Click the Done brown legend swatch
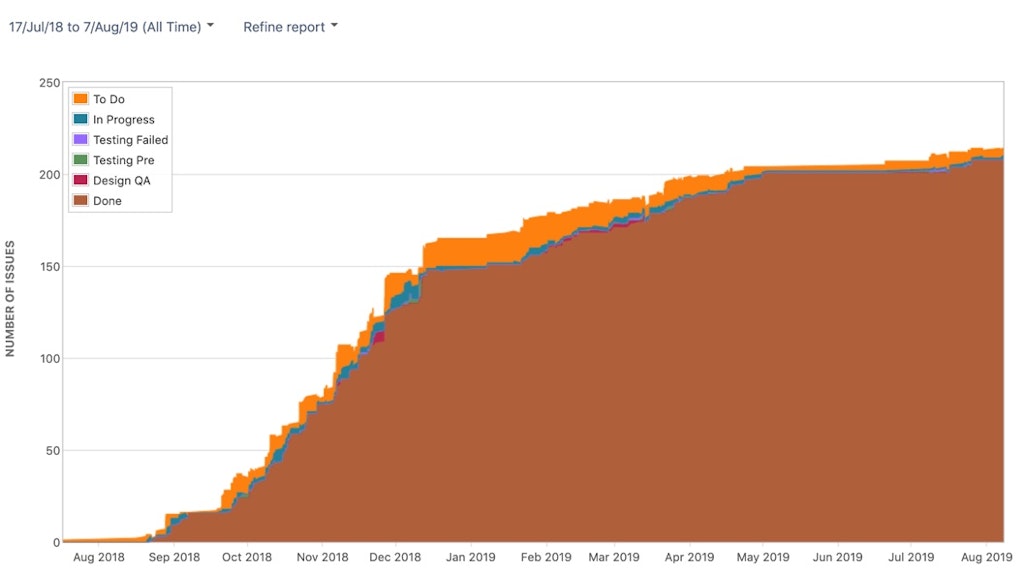This screenshot has width=1024, height=574. coord(80,200)
